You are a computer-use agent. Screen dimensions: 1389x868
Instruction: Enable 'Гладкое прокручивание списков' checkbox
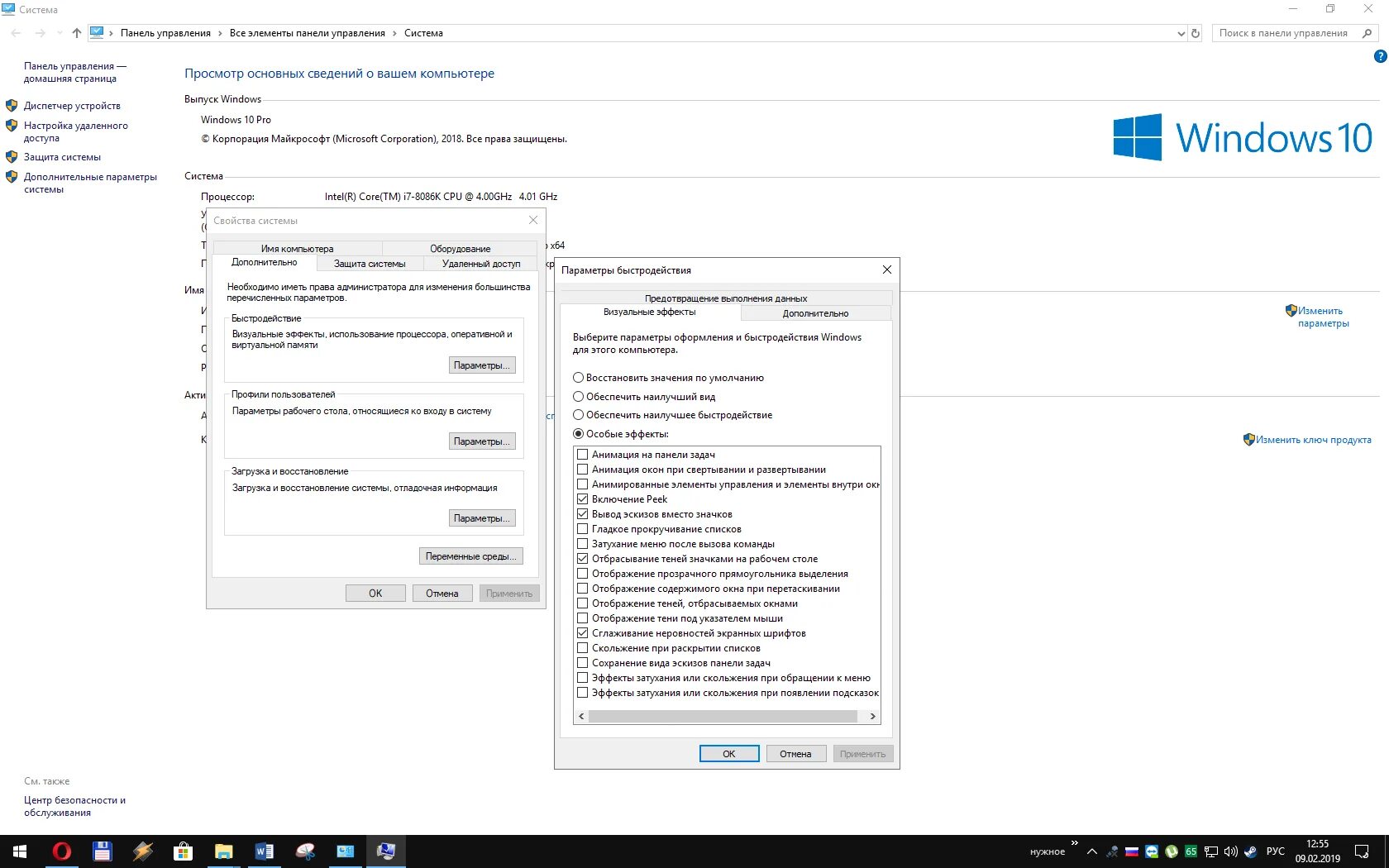click(583, 529)
